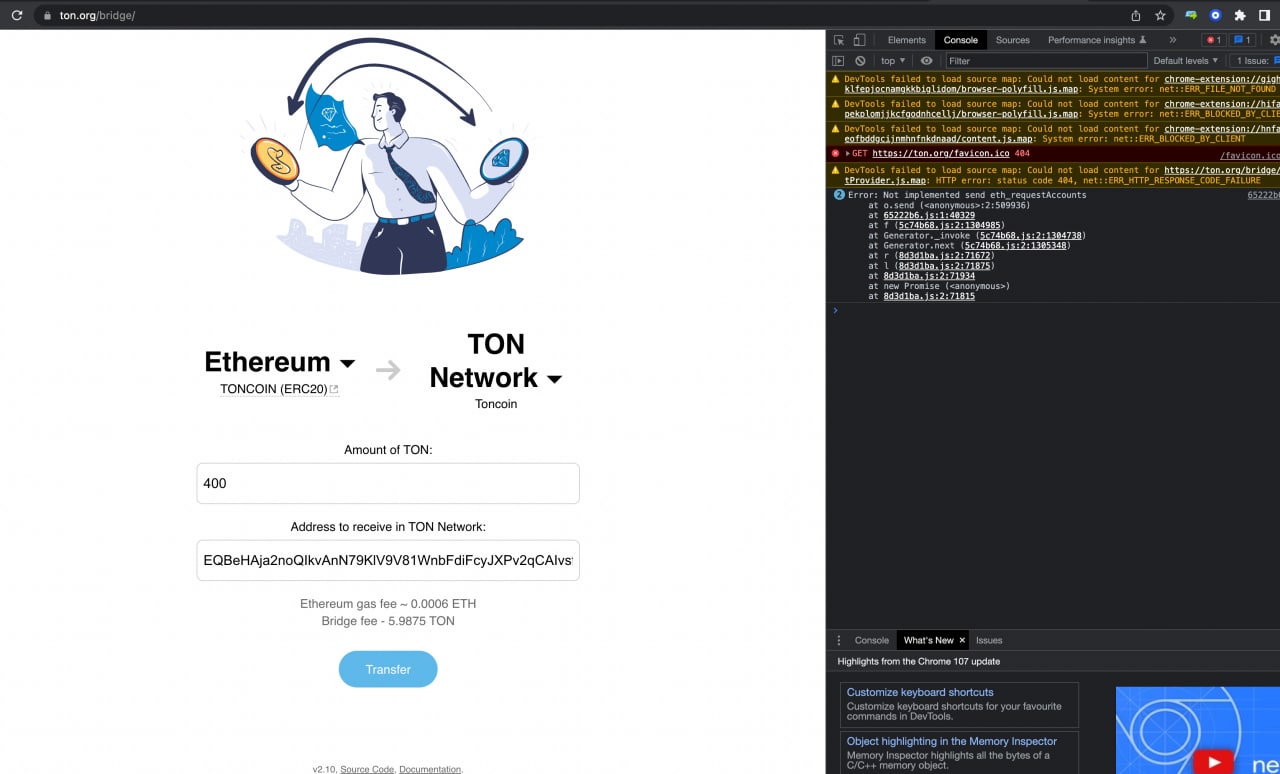Click the console input prompt line
Screen dimensions: 1280x774
(1053, 311)
